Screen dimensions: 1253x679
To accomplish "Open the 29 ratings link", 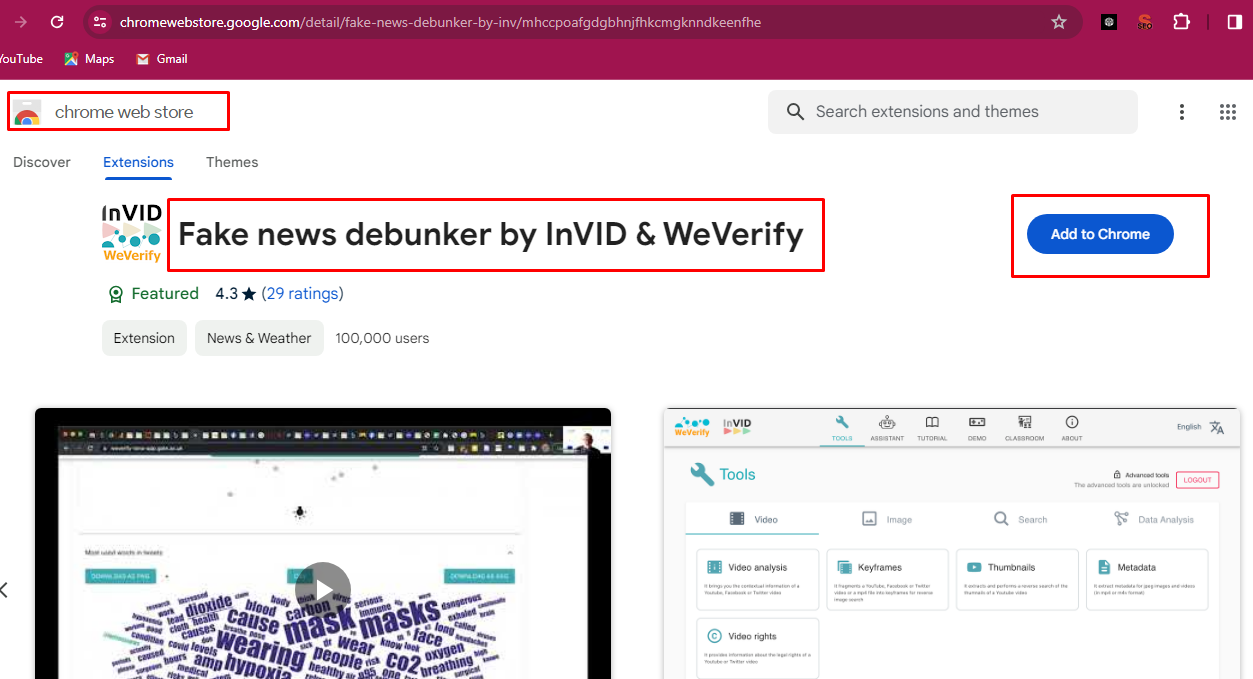I will 302,293.
